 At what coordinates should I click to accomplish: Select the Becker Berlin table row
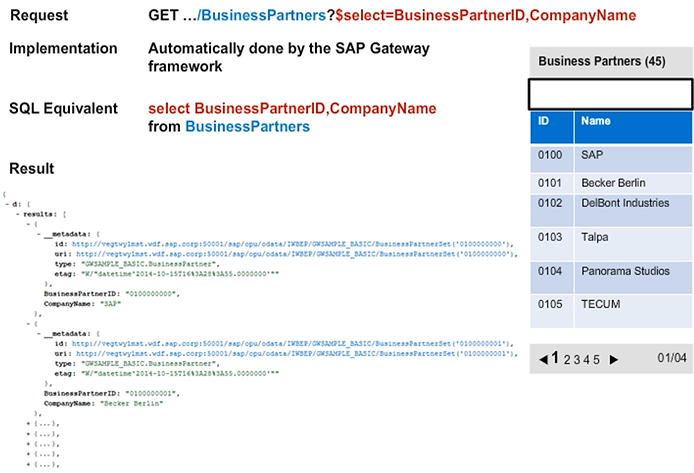tap(611, 183)
